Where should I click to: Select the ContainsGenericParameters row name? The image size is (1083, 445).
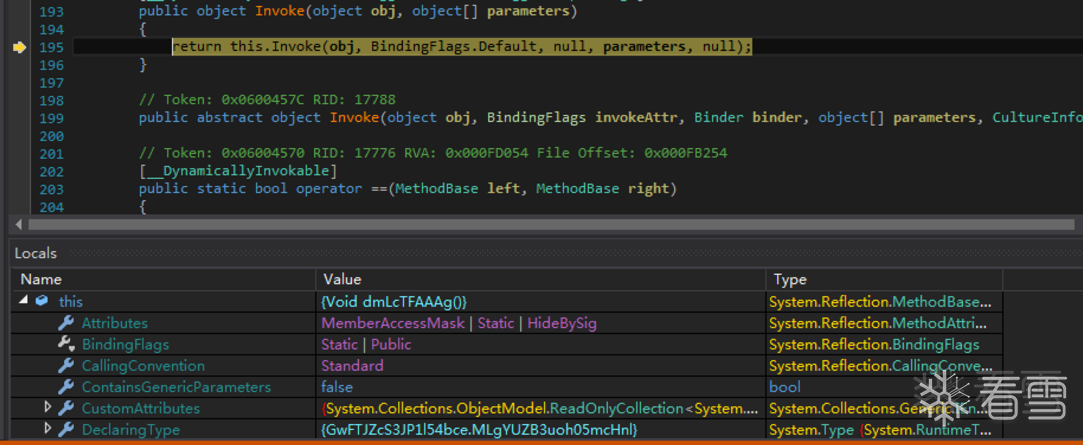[176, 387]
